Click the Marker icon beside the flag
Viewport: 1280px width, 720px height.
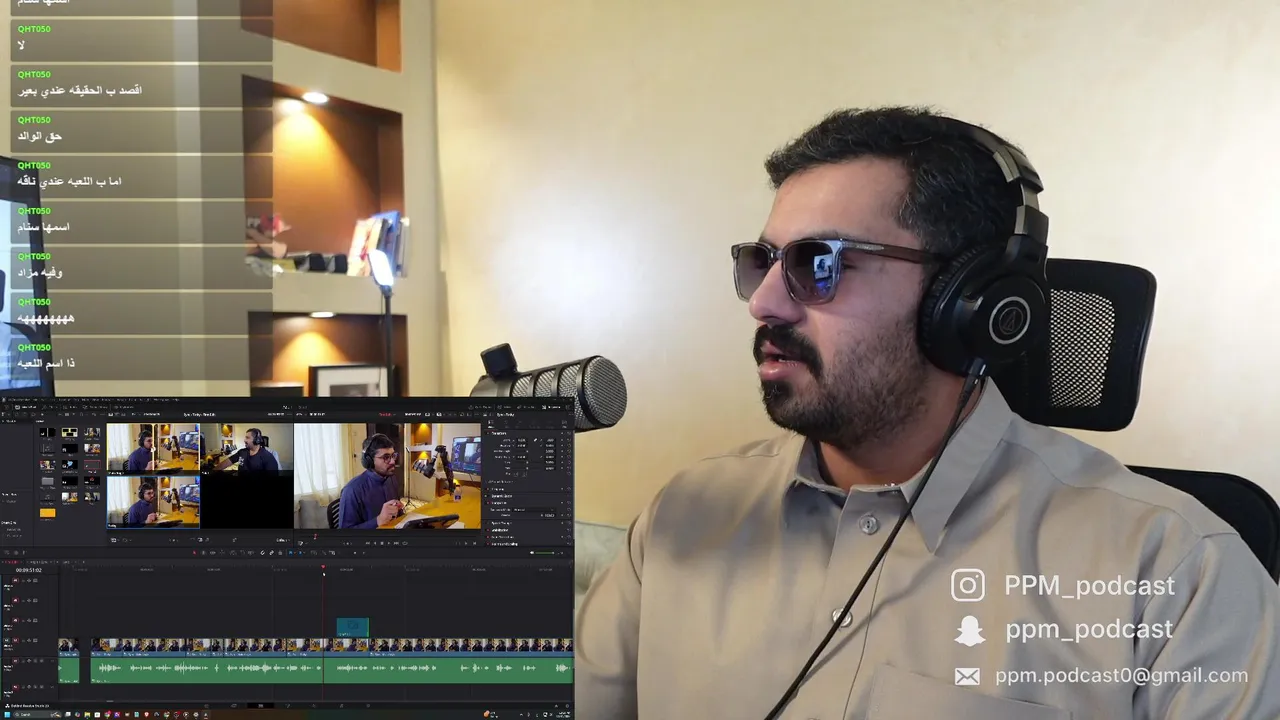(300, 553)
